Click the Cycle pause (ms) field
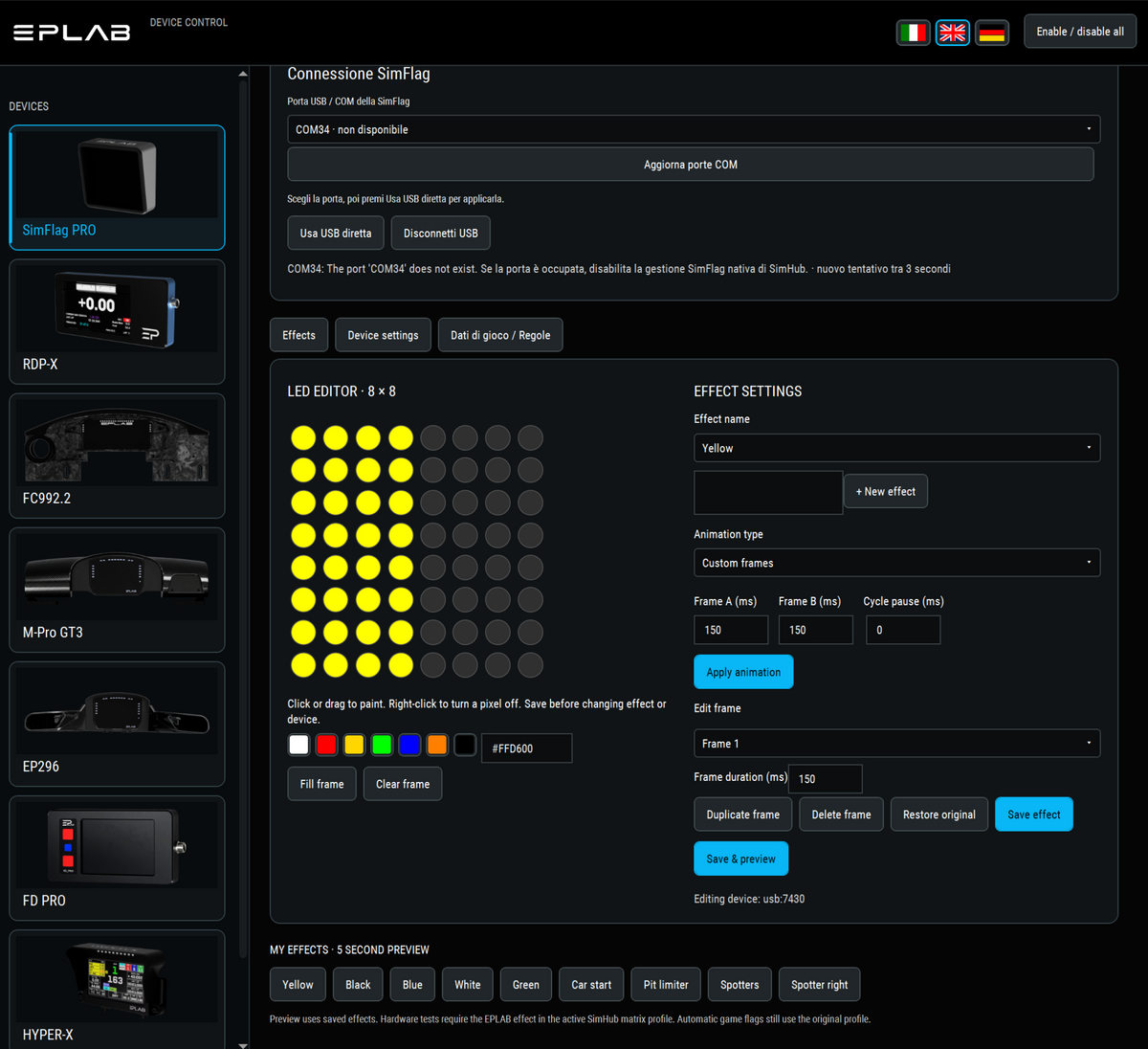1148x1049 pixels. tap(903, 630)
